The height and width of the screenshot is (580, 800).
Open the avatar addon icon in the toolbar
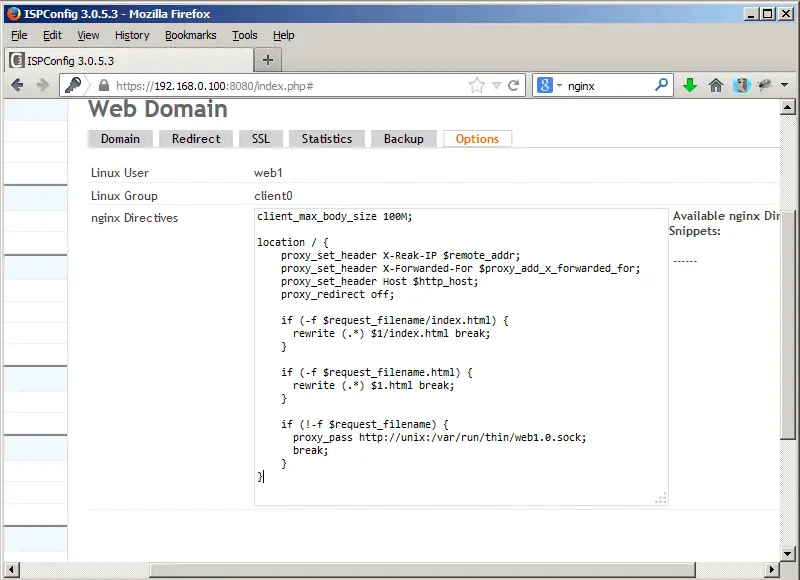pos(741,85)
